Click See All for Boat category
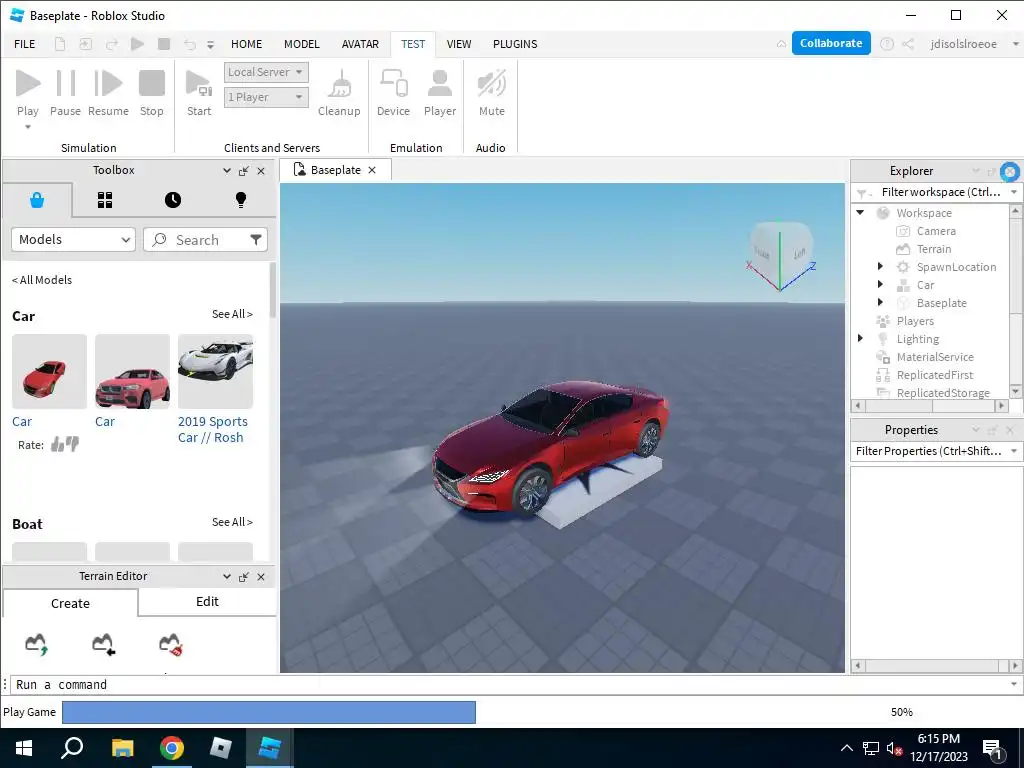 click(x=232, y=522)
